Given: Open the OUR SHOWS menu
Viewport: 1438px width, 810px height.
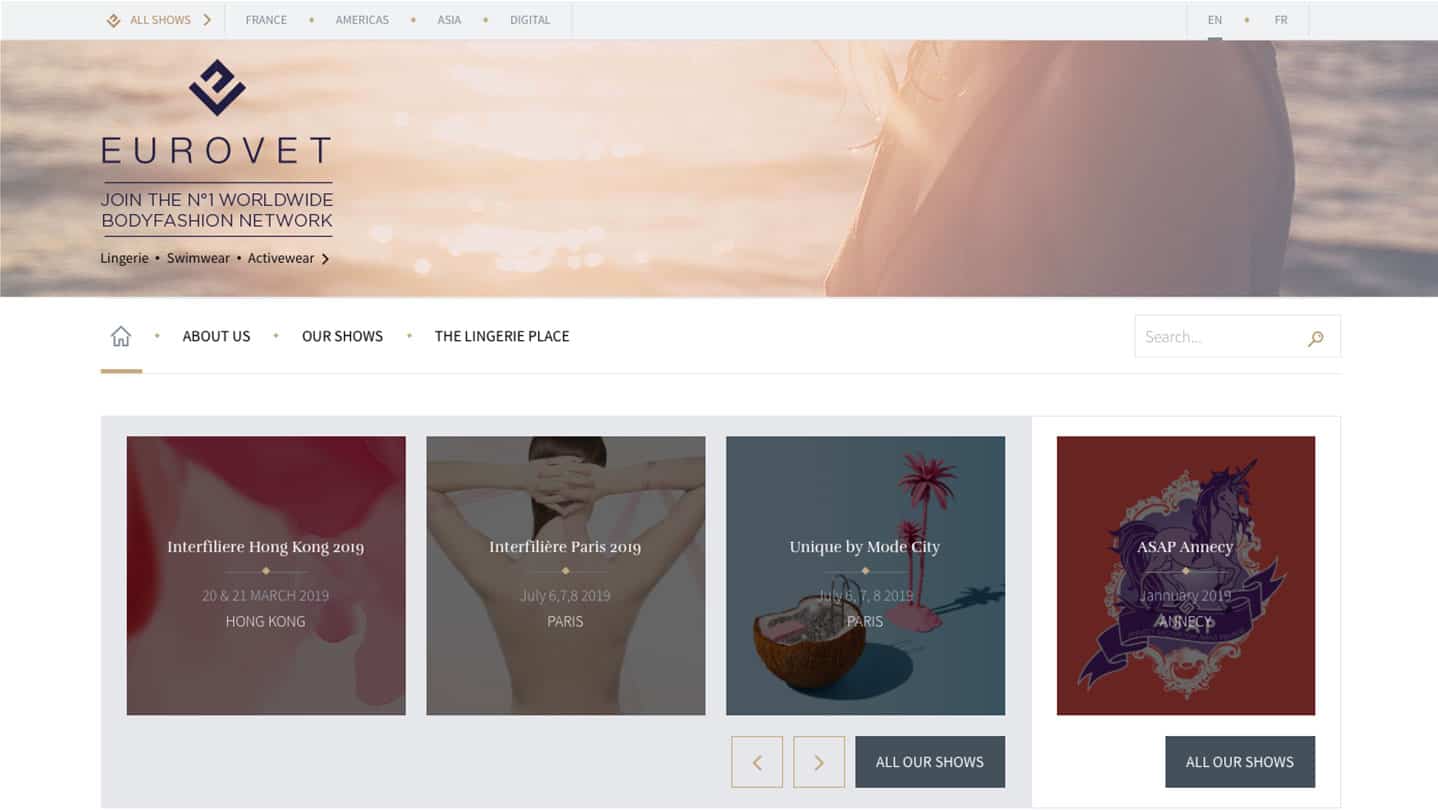Looking at the screenshot, I should [x=342, y=336].
